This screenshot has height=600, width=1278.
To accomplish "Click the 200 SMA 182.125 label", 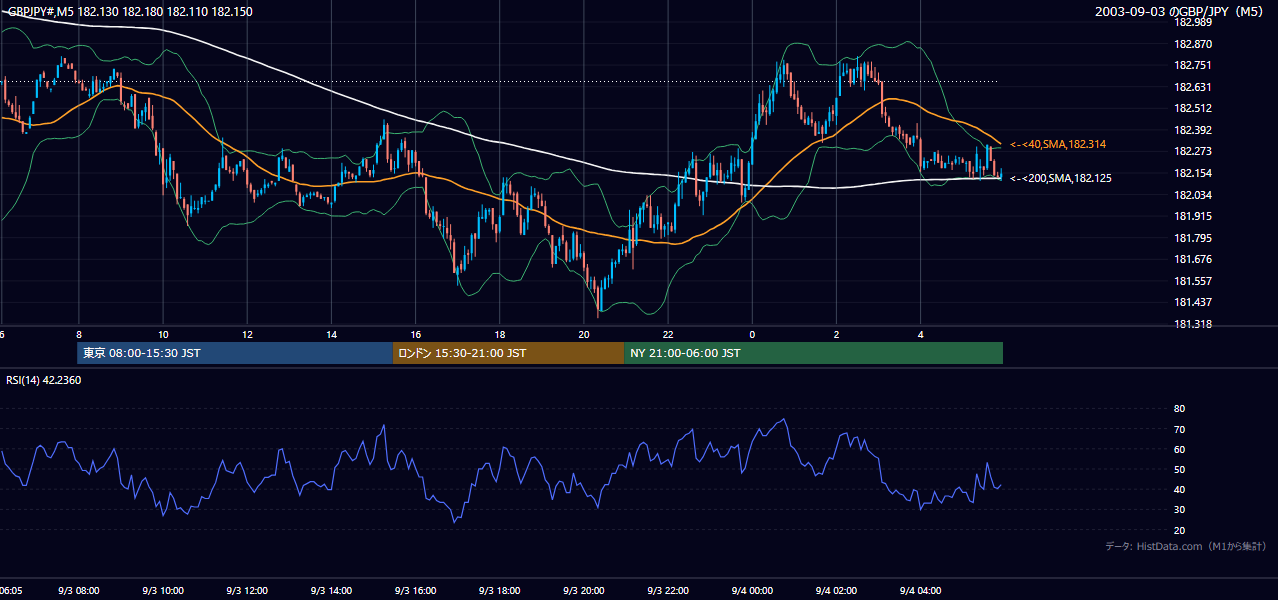I will 1061,179.
